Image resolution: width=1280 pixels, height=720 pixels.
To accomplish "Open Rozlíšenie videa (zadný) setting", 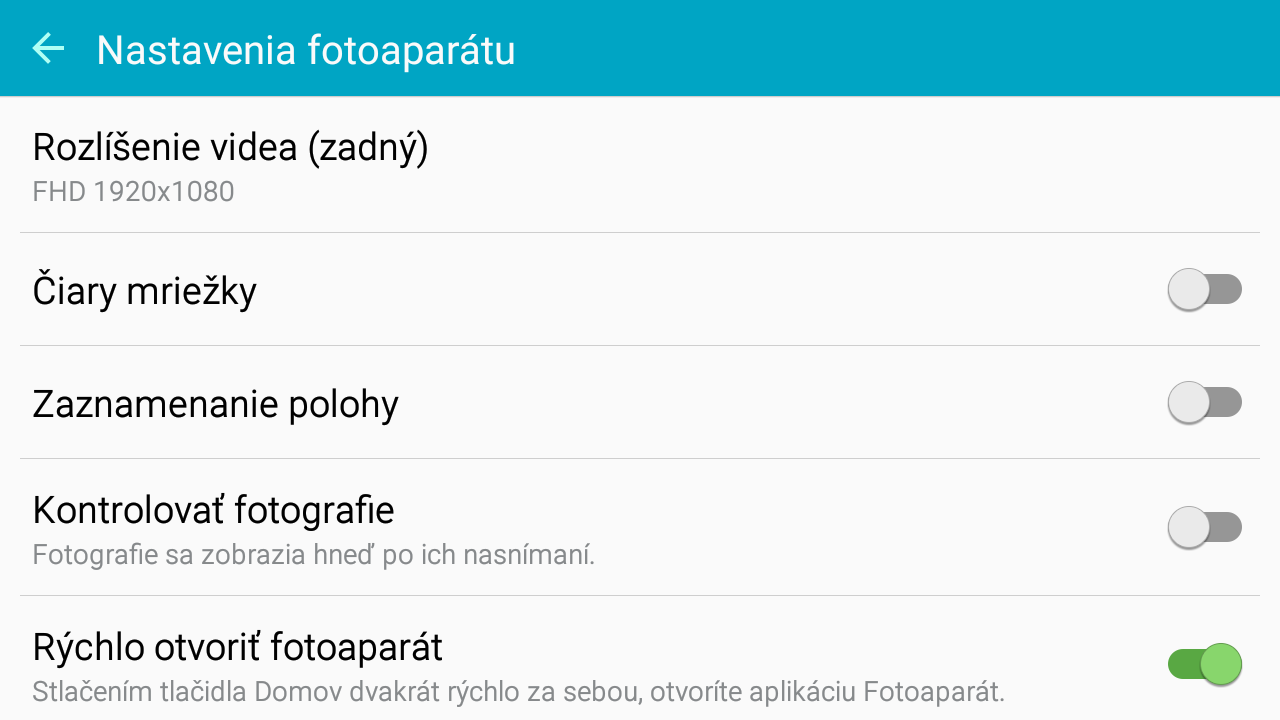I will pos(640,165).
